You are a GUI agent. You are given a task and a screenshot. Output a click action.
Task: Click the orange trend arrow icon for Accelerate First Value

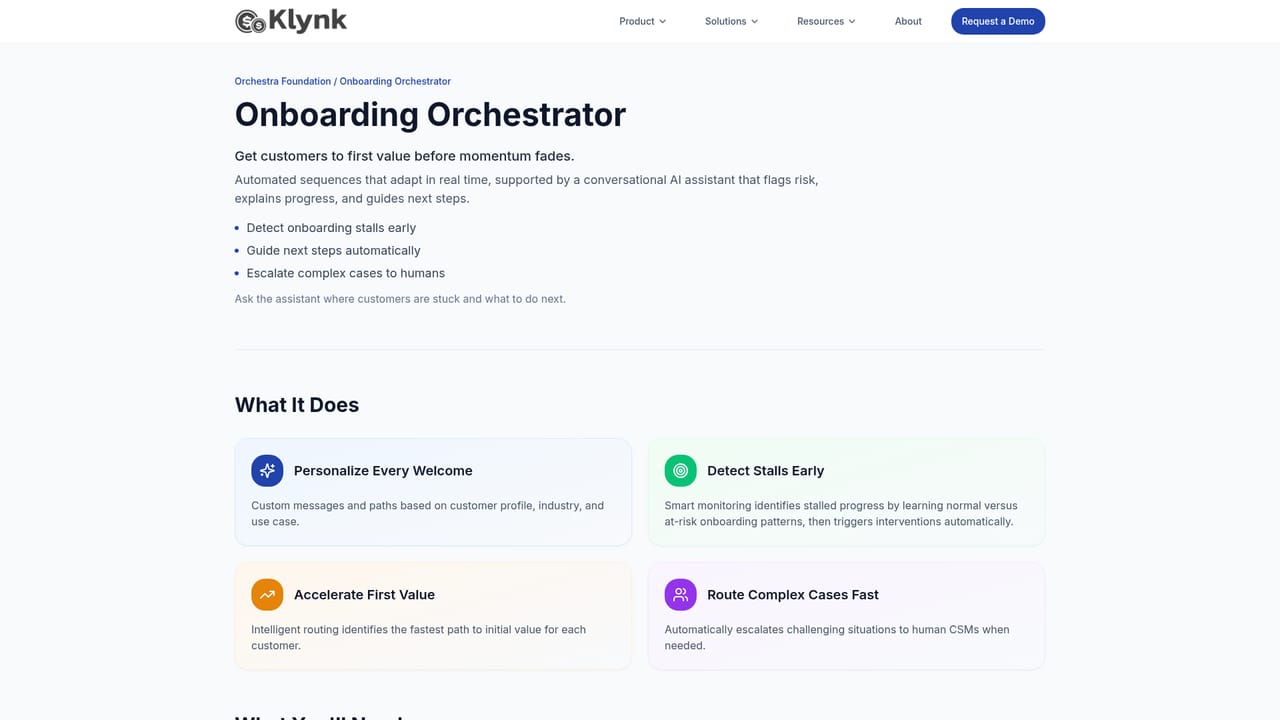pyautogui.click(x=267, y=594)
